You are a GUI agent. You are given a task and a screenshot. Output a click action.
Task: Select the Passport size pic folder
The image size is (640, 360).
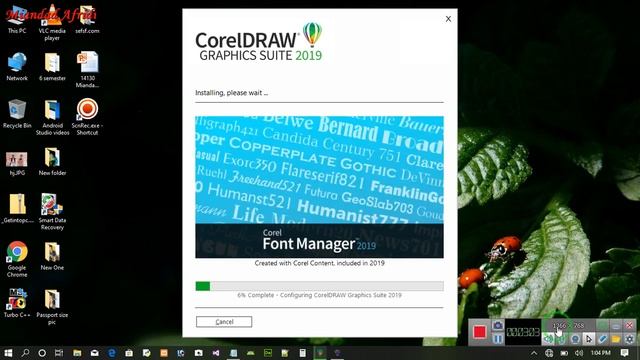(x=52, y=307)
